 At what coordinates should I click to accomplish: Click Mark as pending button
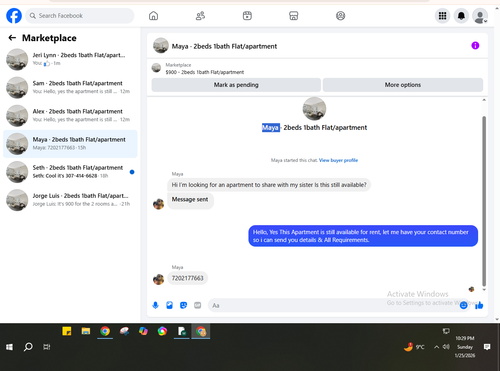[236, 85]
